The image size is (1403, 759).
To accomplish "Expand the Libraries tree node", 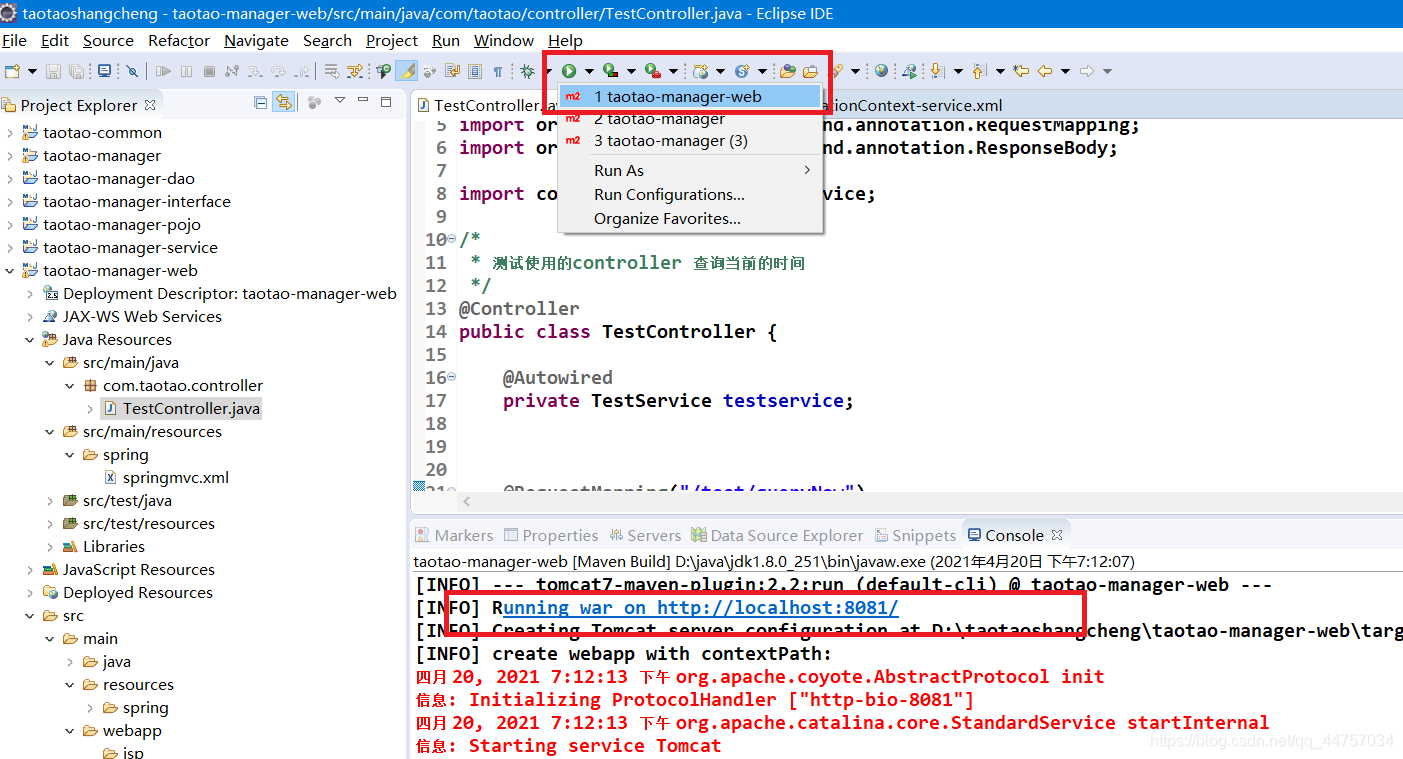I will tap(50, 547).
